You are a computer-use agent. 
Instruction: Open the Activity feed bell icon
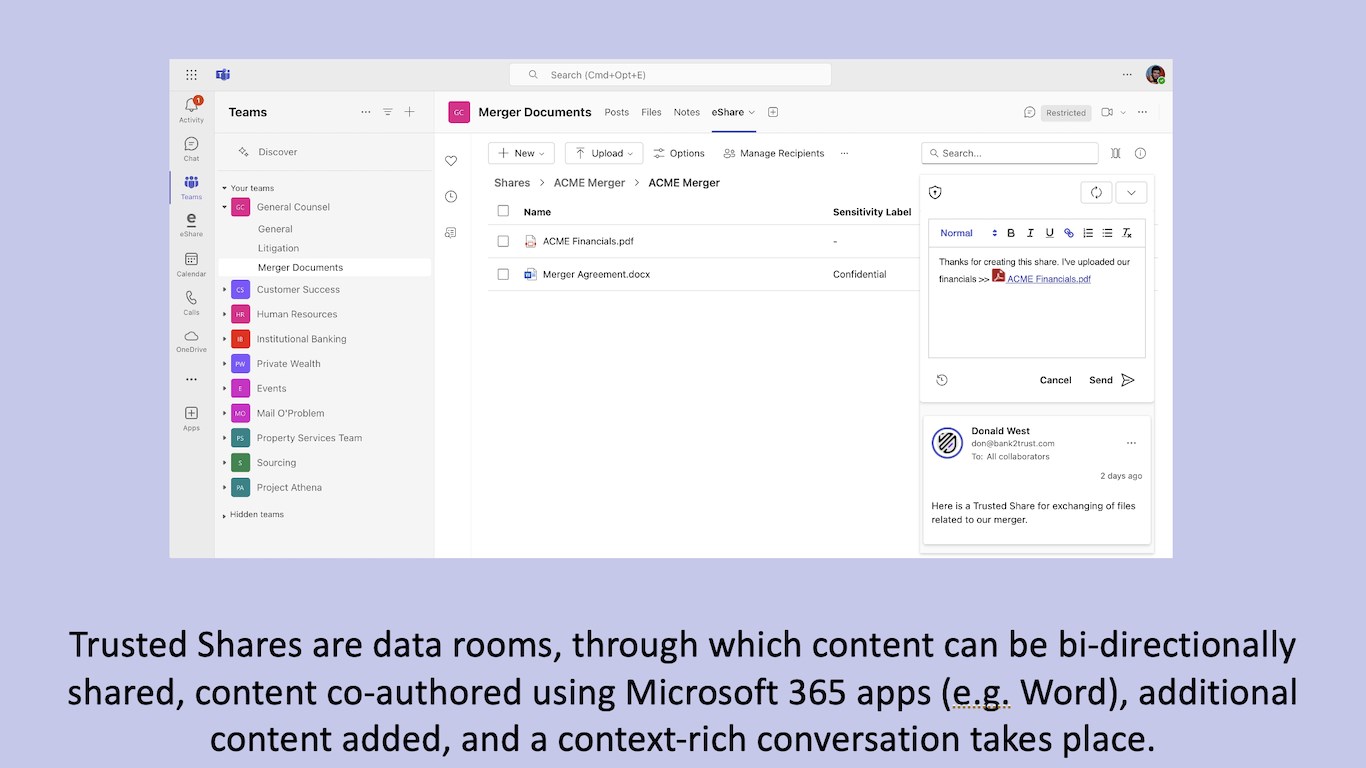191,107
